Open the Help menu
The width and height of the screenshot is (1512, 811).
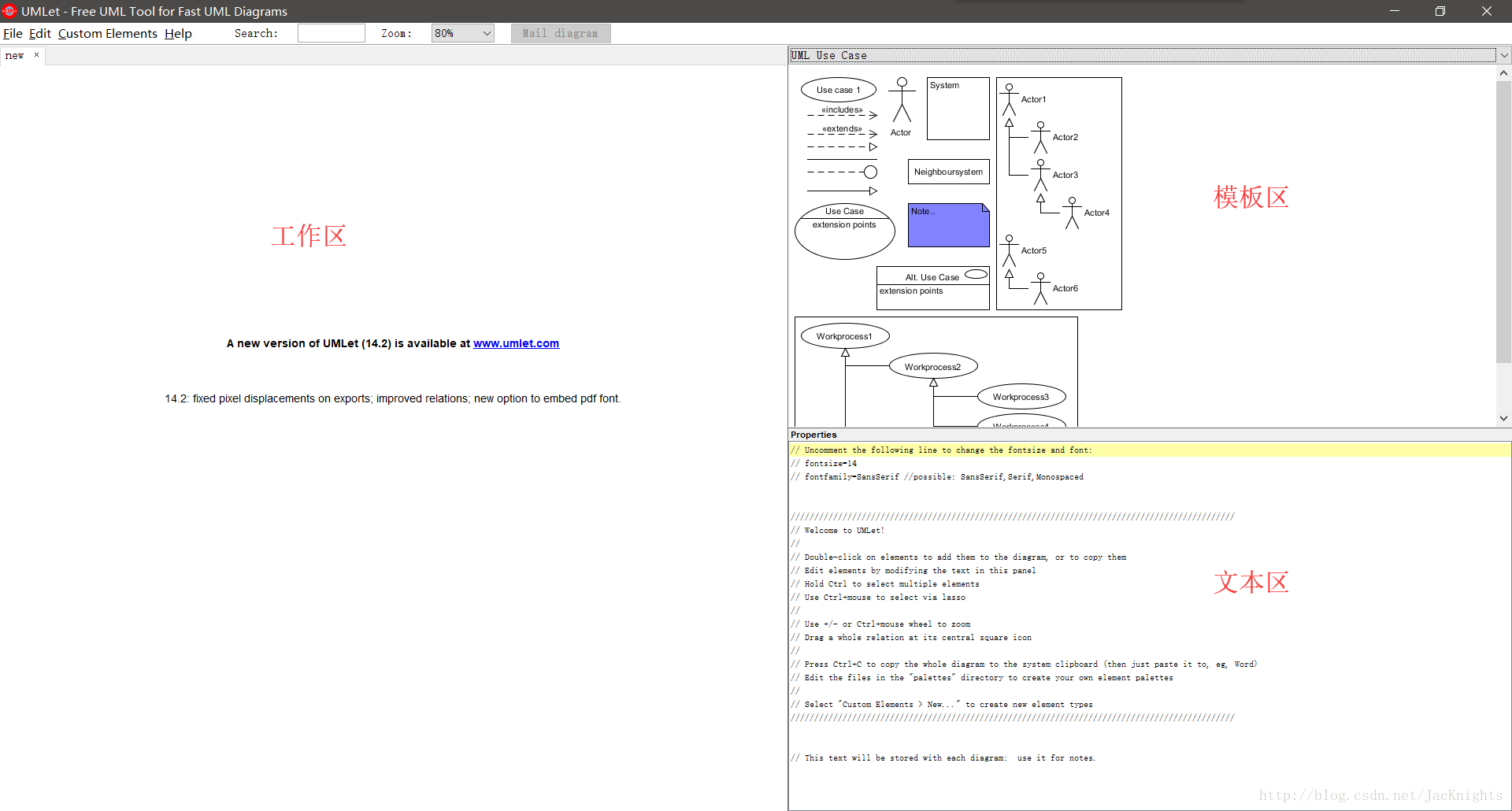[178, 33]
